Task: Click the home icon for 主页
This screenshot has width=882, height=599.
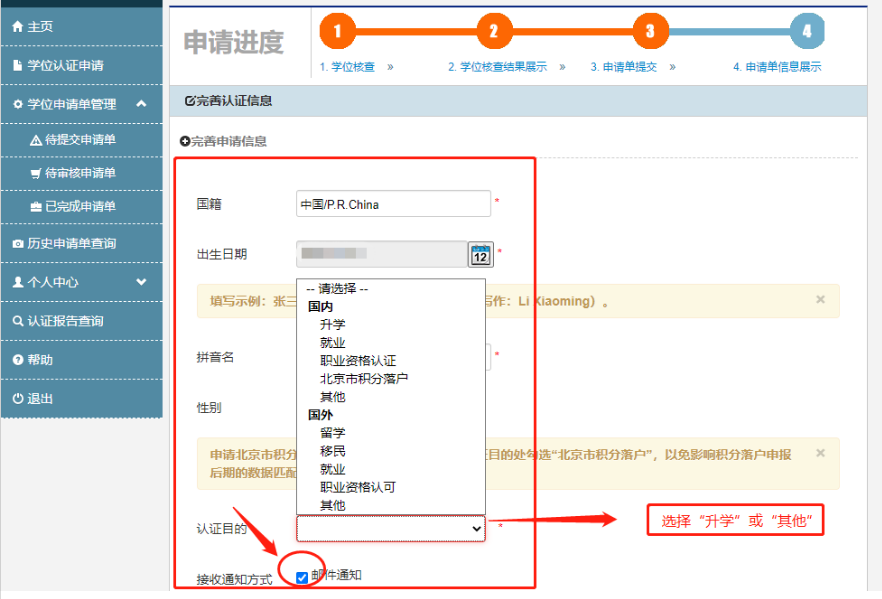Action: (17, 27)
